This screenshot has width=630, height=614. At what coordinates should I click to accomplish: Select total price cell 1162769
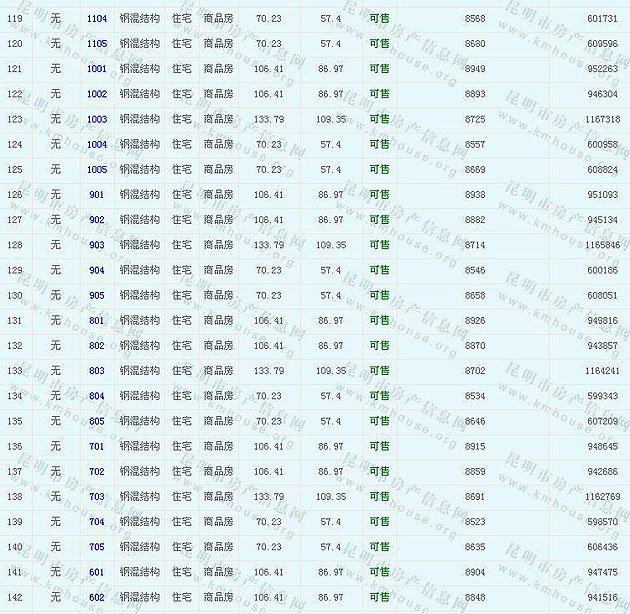coord(602,497)
